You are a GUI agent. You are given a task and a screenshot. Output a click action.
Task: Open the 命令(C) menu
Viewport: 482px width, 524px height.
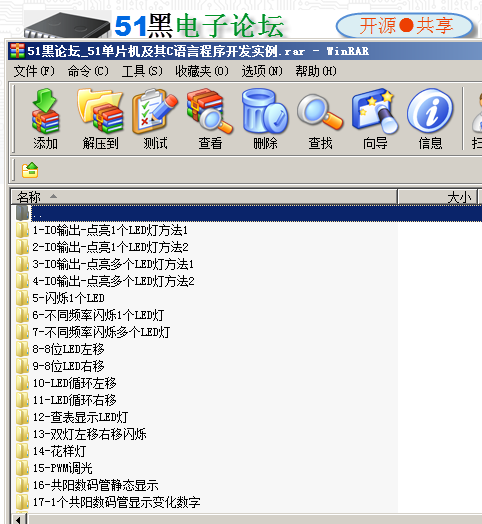[88, 71]
